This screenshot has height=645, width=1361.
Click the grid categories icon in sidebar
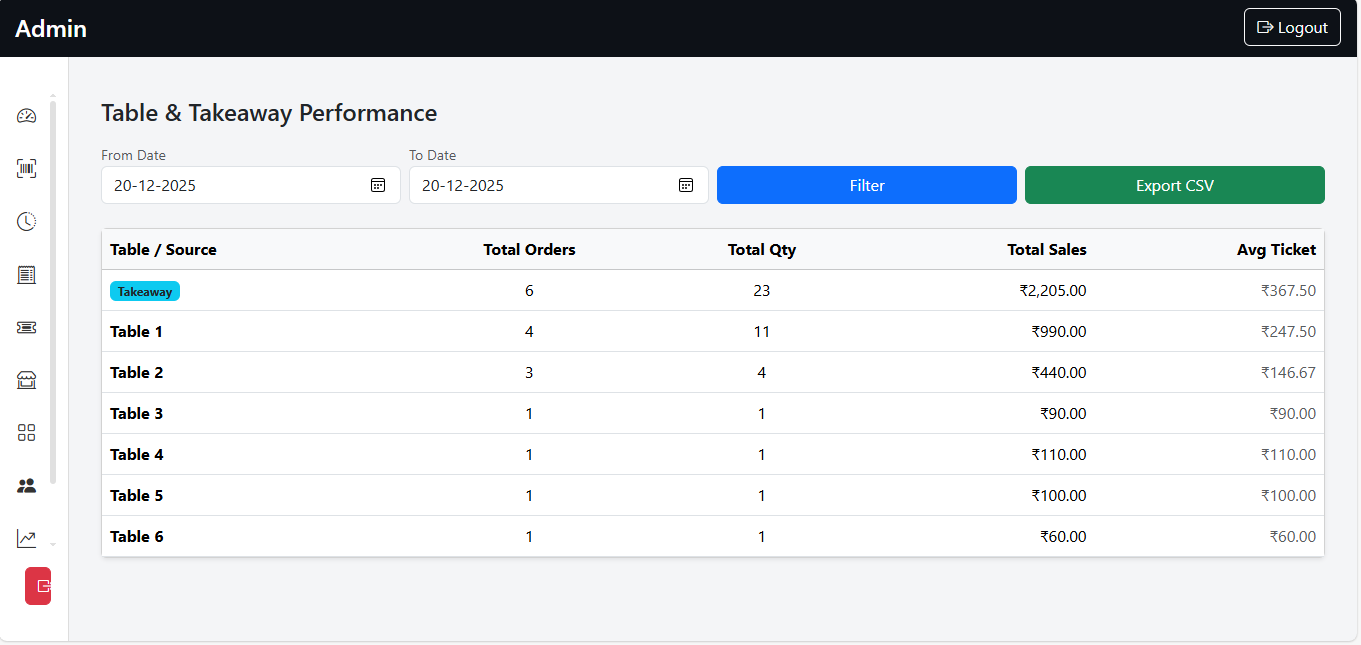[26, 432]
